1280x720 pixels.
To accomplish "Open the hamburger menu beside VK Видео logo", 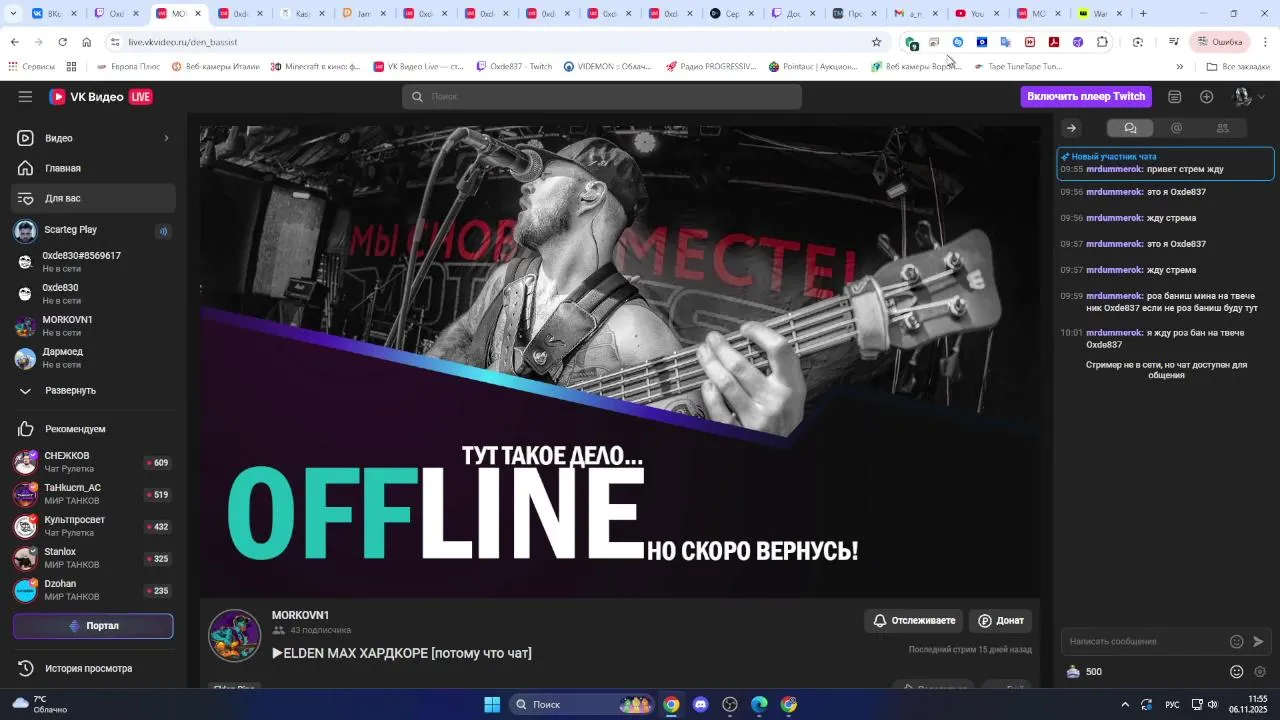I will 25,97.
